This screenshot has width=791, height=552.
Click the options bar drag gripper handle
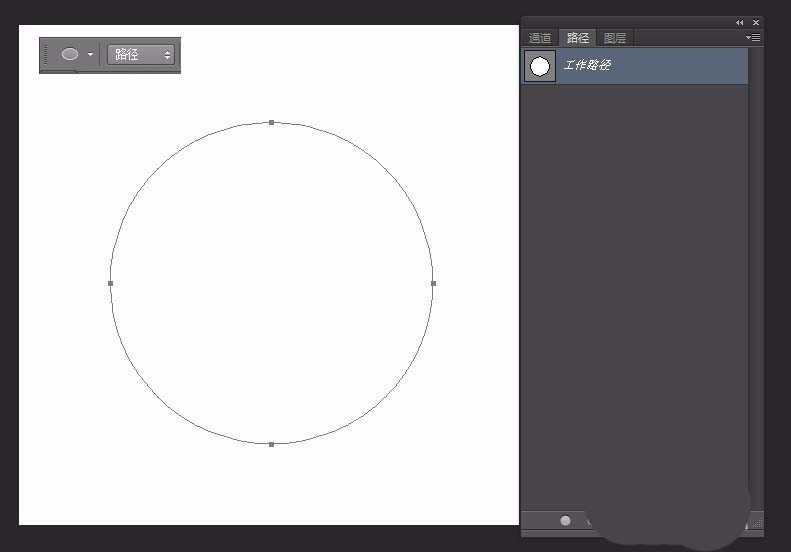45,55
